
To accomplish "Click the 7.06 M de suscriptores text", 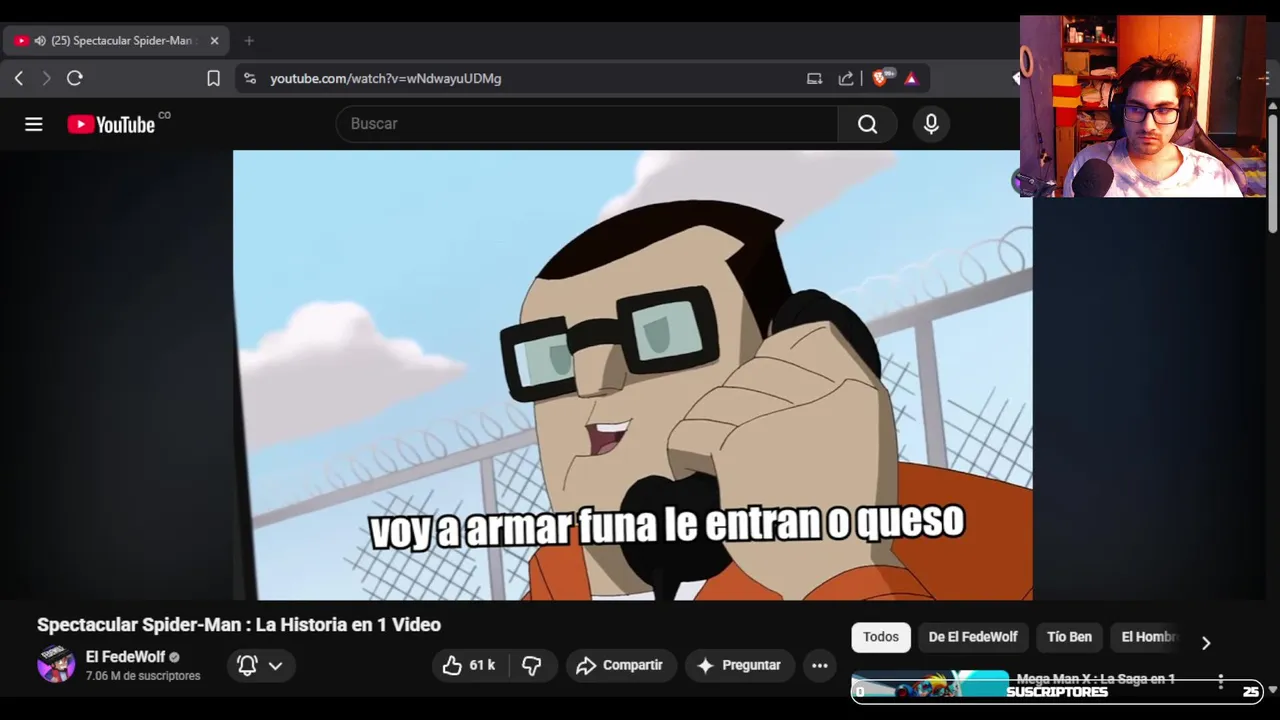I will tap(143, 676).
